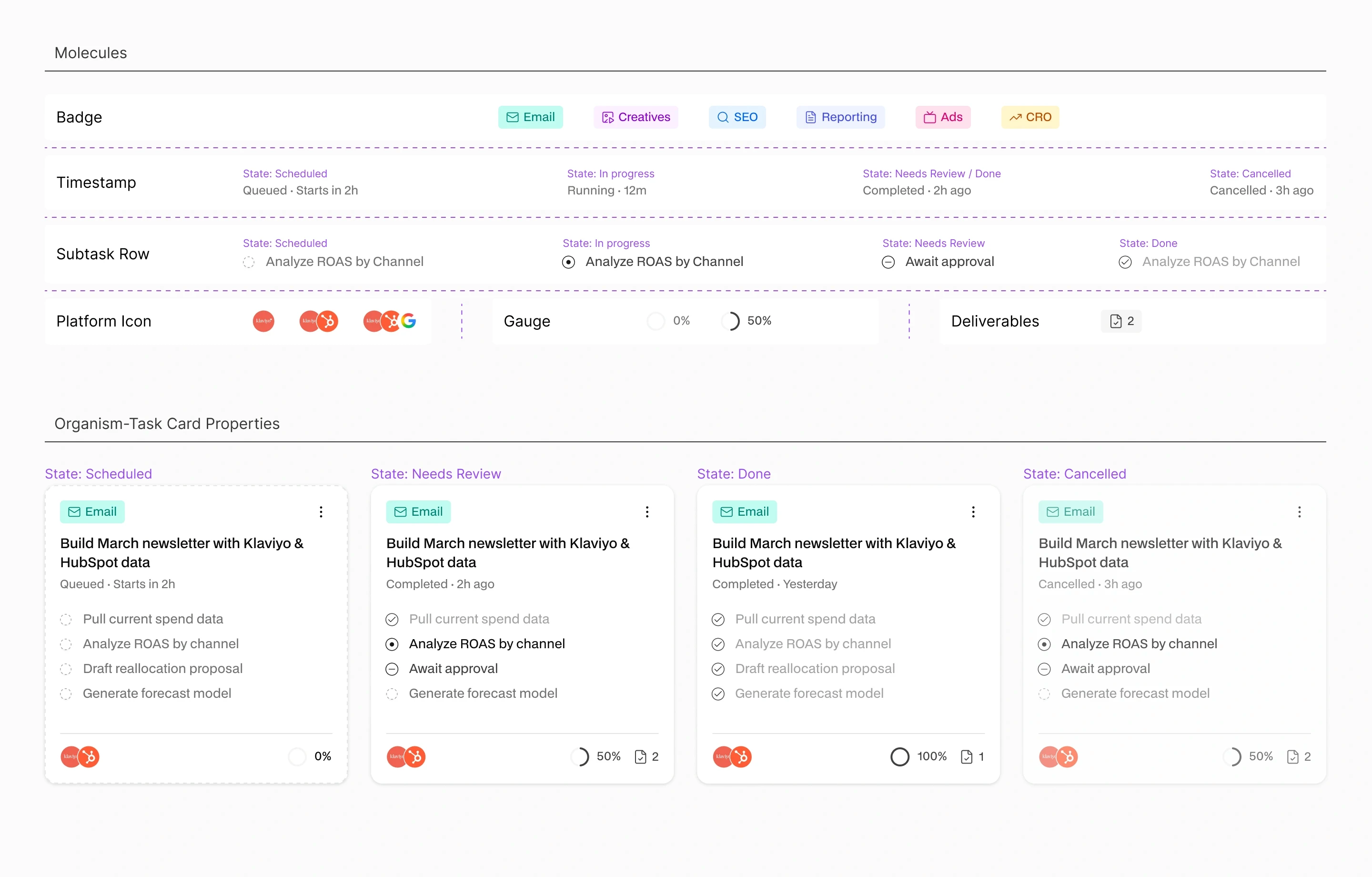Click the Reporting badge
The height and width of the screenshot is (877, 1372).
point(840,117)
